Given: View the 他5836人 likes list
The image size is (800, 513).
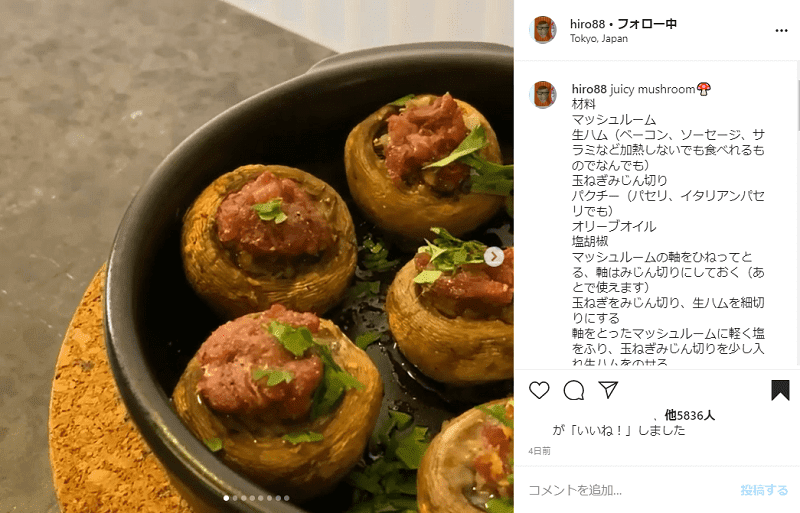Looking at the screenshot, I should (689, 415).
